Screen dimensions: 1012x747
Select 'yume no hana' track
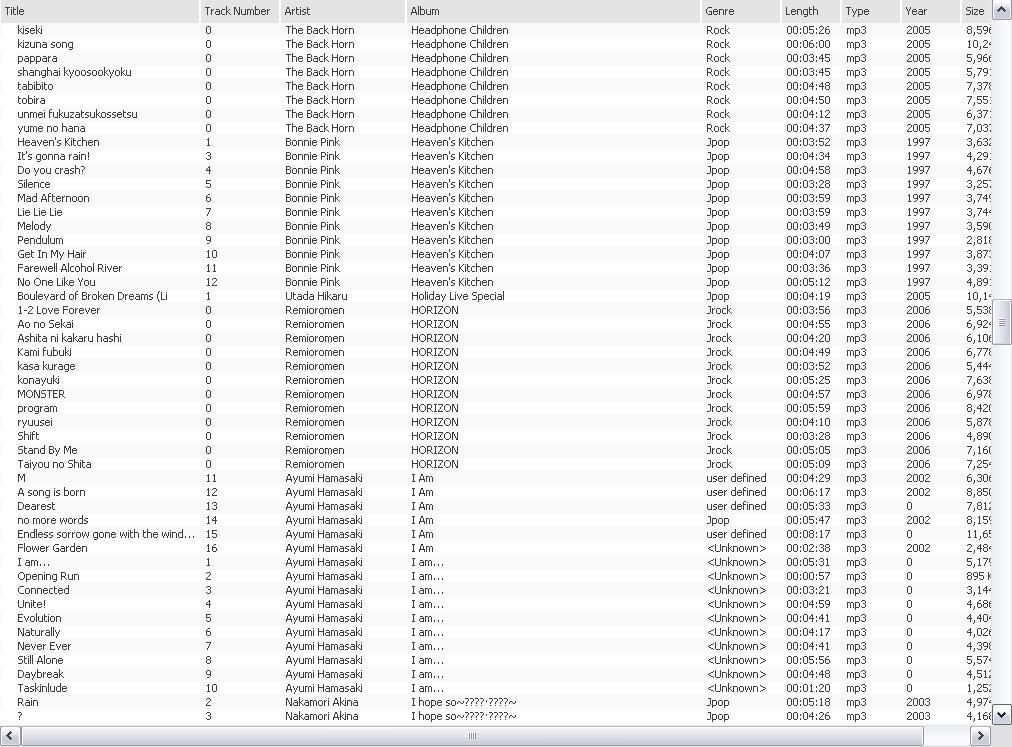pos(51,128)
